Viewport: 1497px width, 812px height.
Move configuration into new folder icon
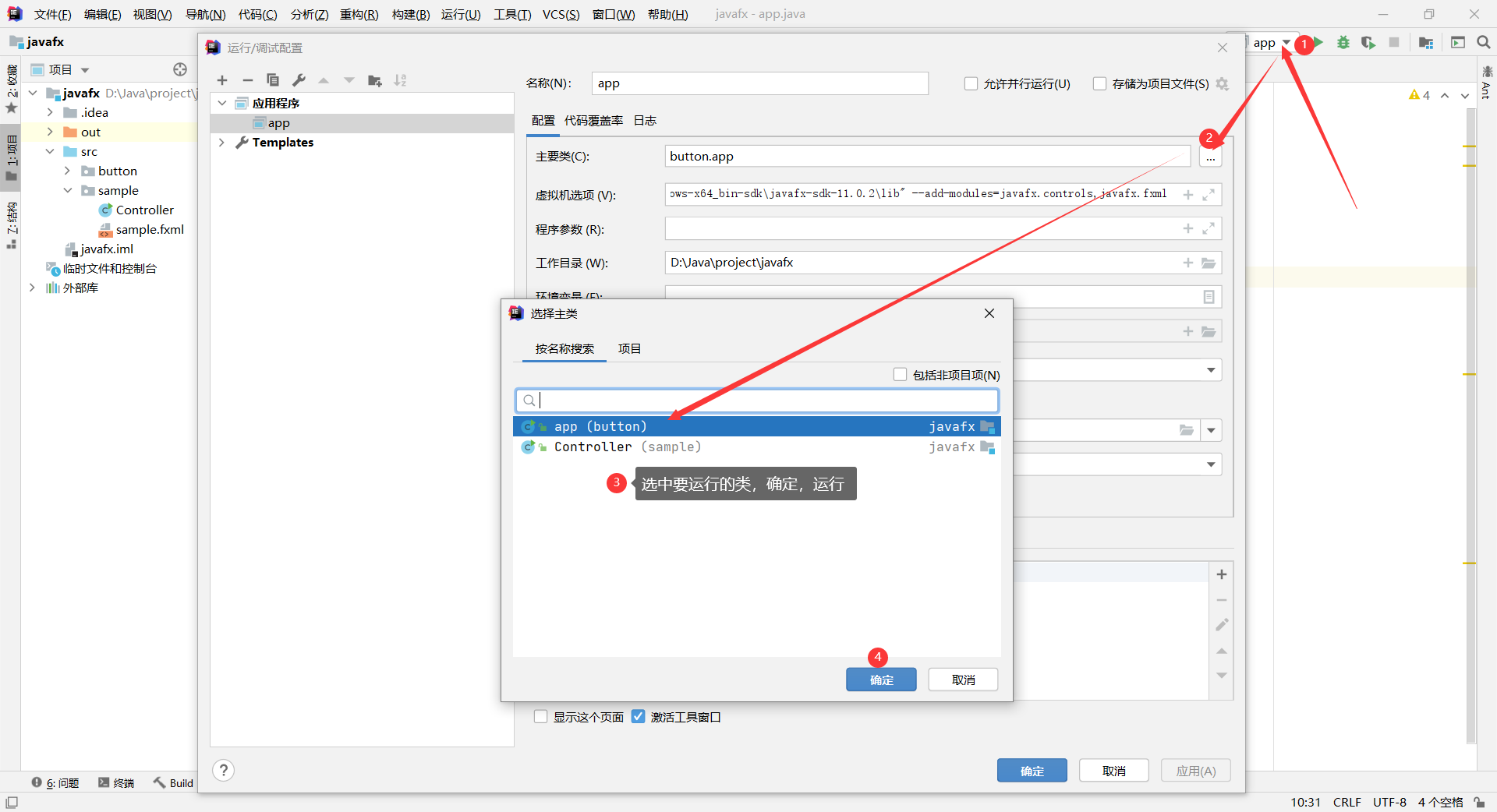click(375, 80)
